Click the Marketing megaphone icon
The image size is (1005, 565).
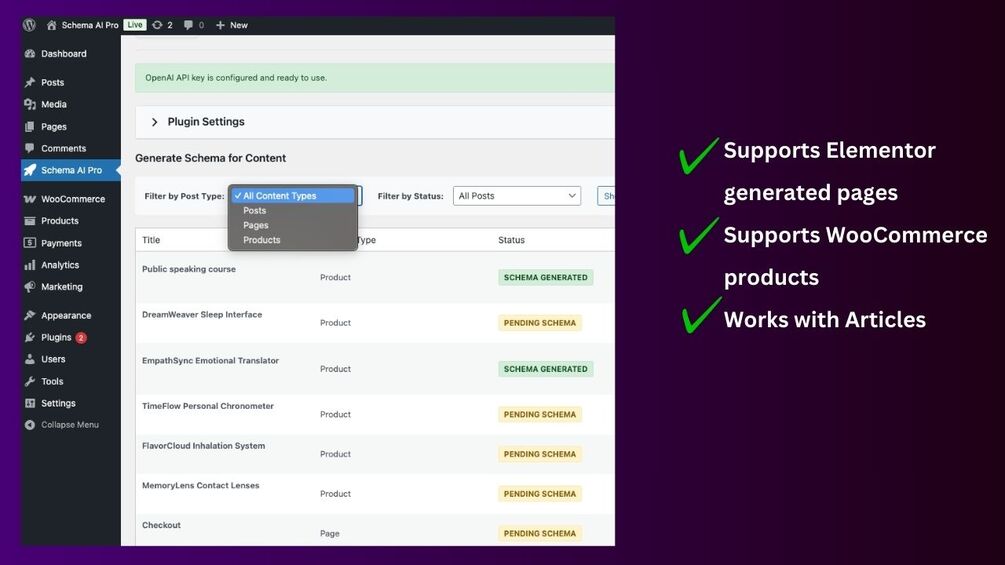[x=29, y=287]
